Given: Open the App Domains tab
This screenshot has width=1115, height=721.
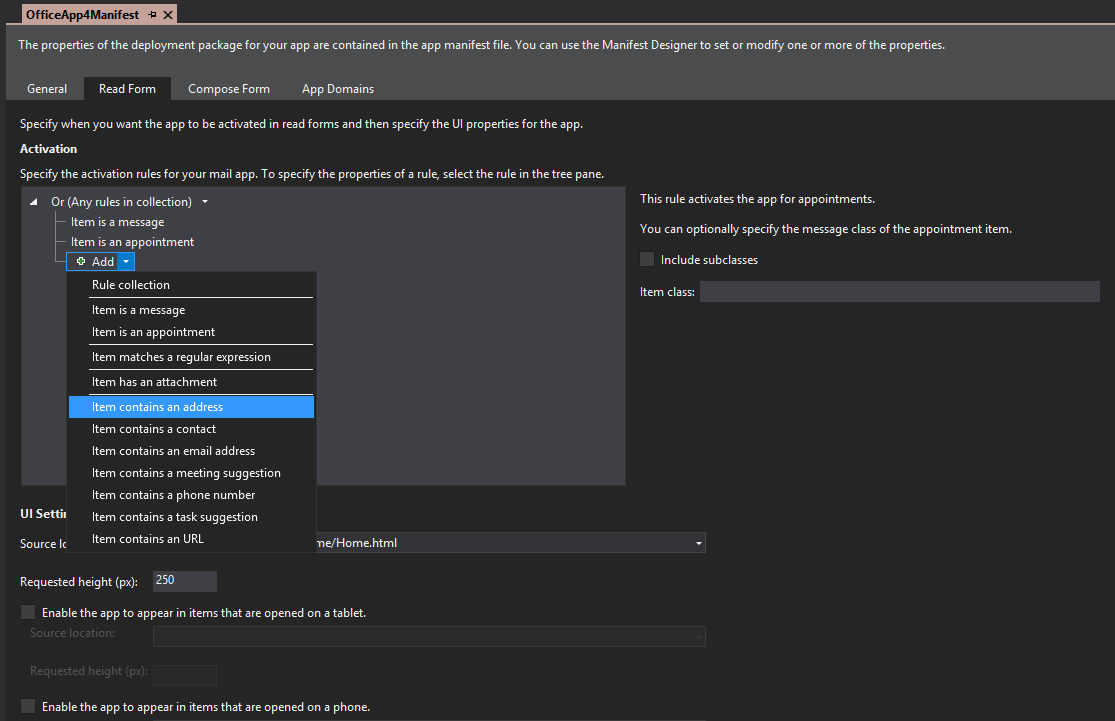Looking at the screenshot, I should coord(337,88).
